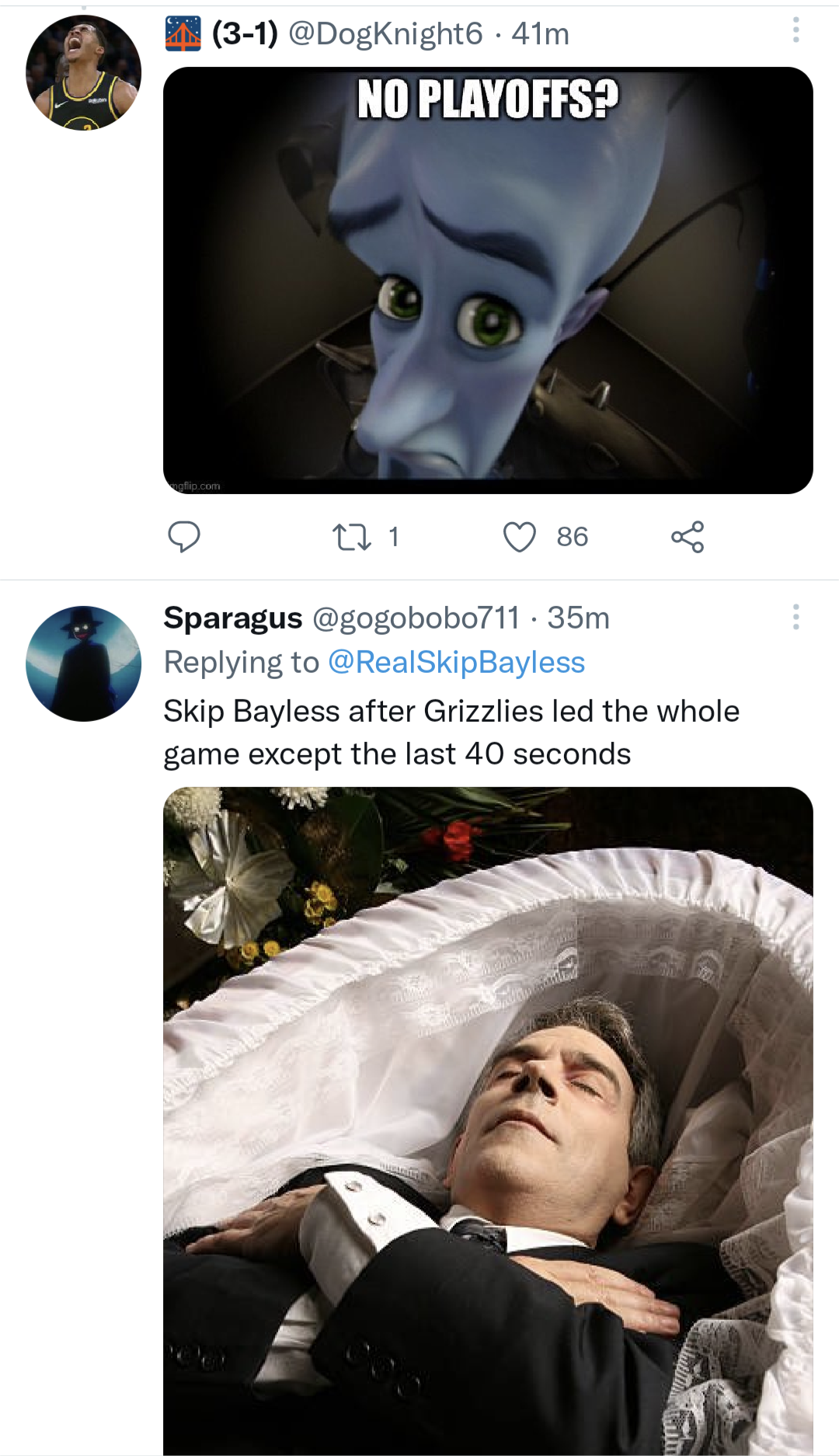Image resolution: width=839 pixels, height=1456 pixels.
Task: Like the Megamind meme tweet
Action: [x=520, y=537]
